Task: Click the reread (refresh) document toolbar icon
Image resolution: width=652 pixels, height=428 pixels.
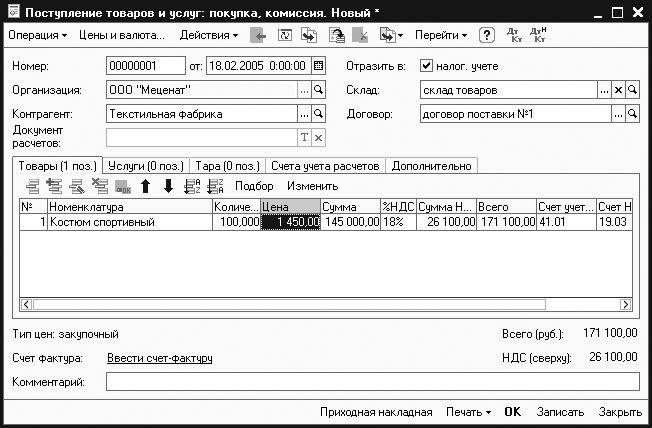Action: (284, 35)
